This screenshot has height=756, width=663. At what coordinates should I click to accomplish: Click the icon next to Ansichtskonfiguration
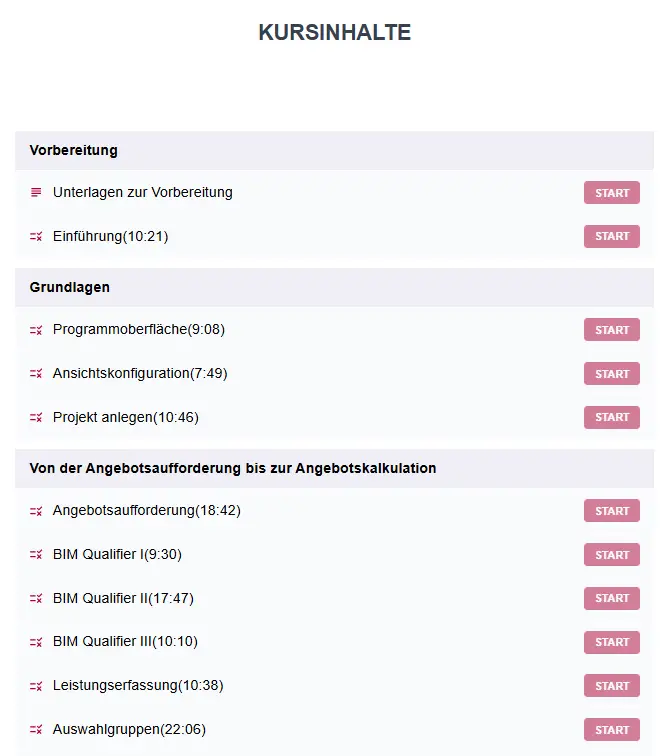[x=36, y=374]
